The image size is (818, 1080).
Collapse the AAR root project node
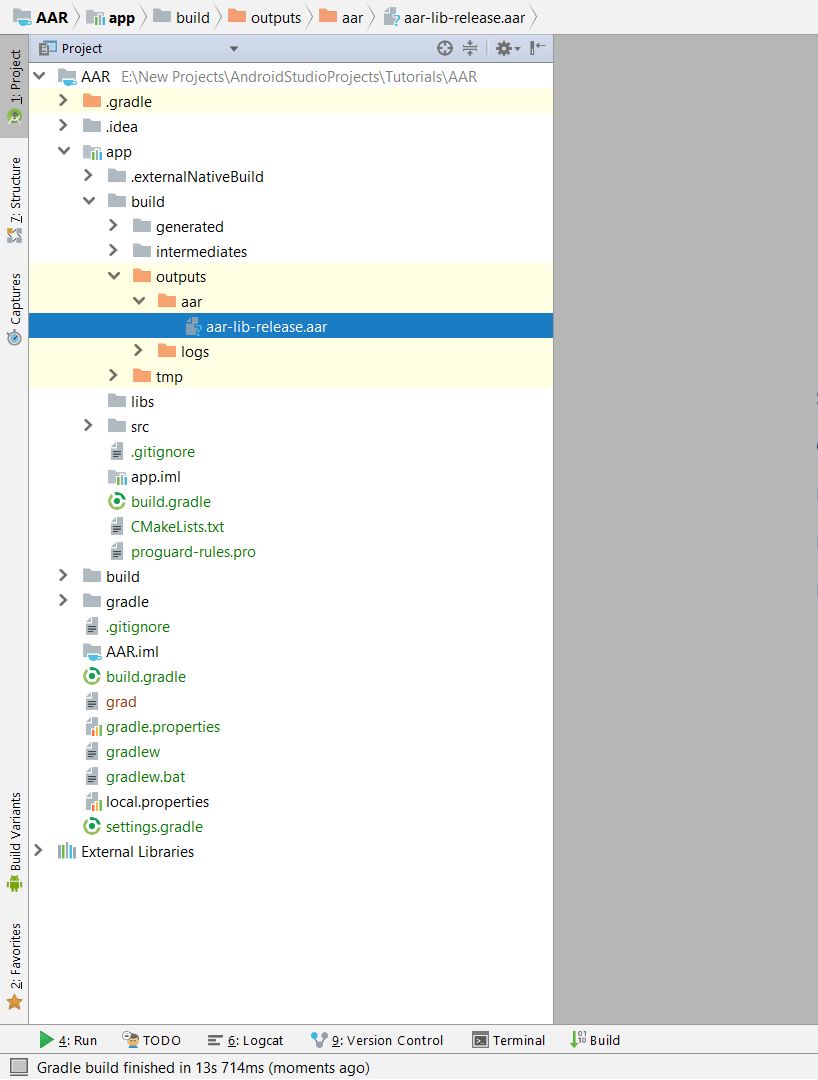coord(39,76)
